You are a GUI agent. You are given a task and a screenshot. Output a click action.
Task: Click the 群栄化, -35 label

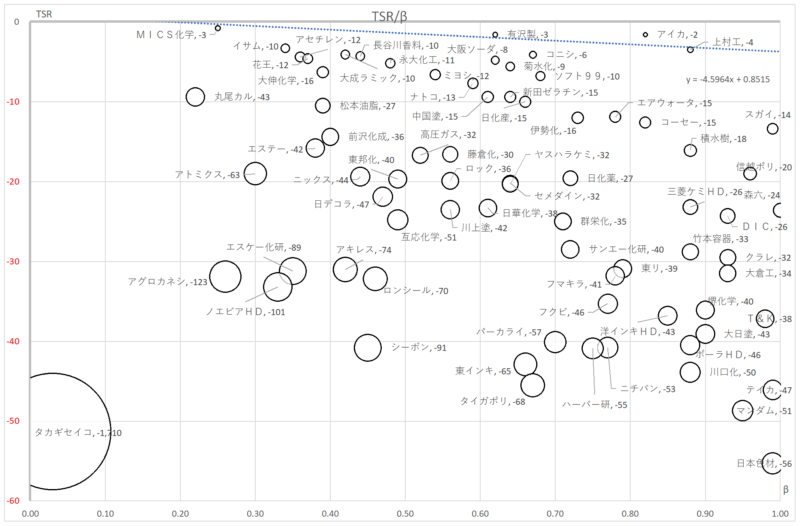click(604, 222)
